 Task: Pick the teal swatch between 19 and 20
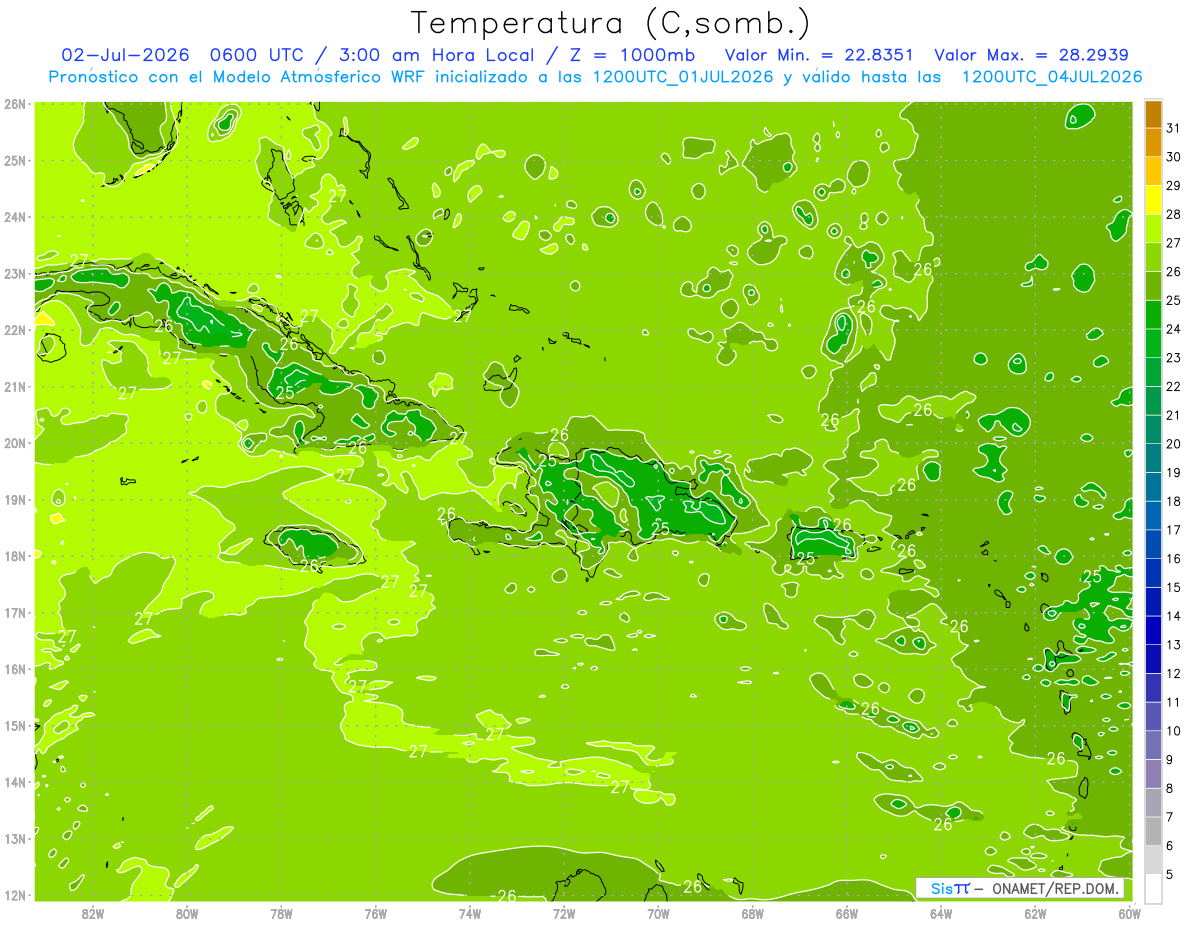(x=1153, y=458)
